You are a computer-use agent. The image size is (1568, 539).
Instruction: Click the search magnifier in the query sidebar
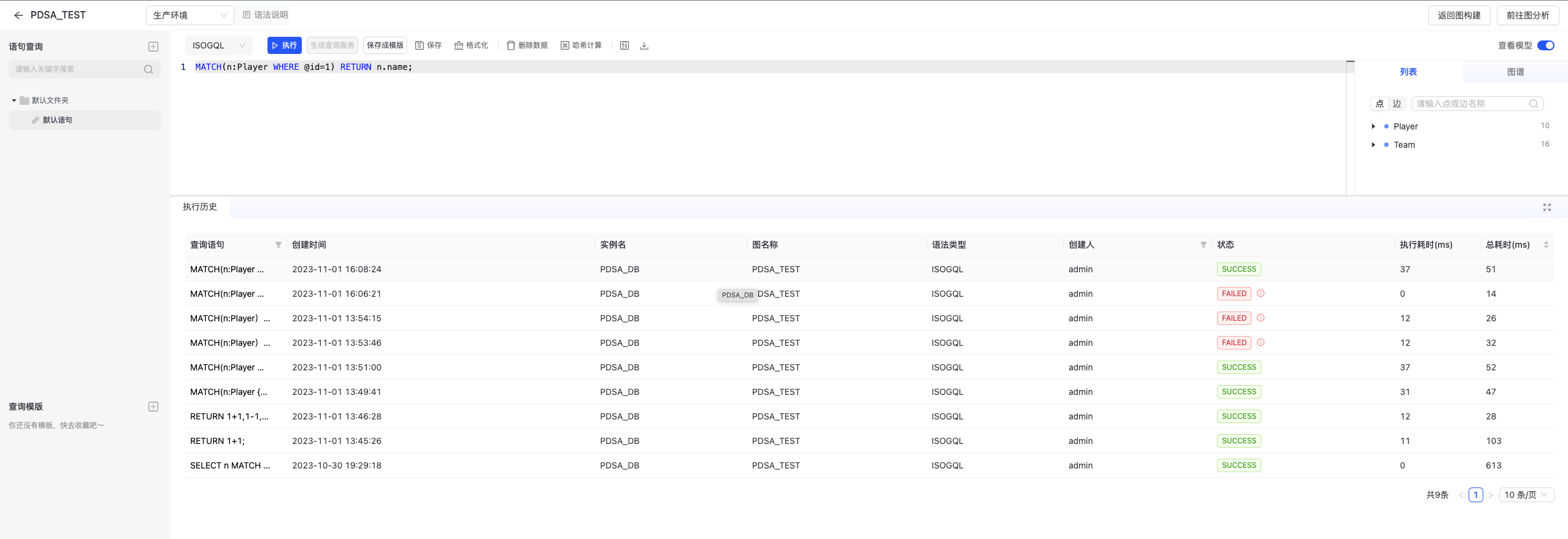pos(148,69)
